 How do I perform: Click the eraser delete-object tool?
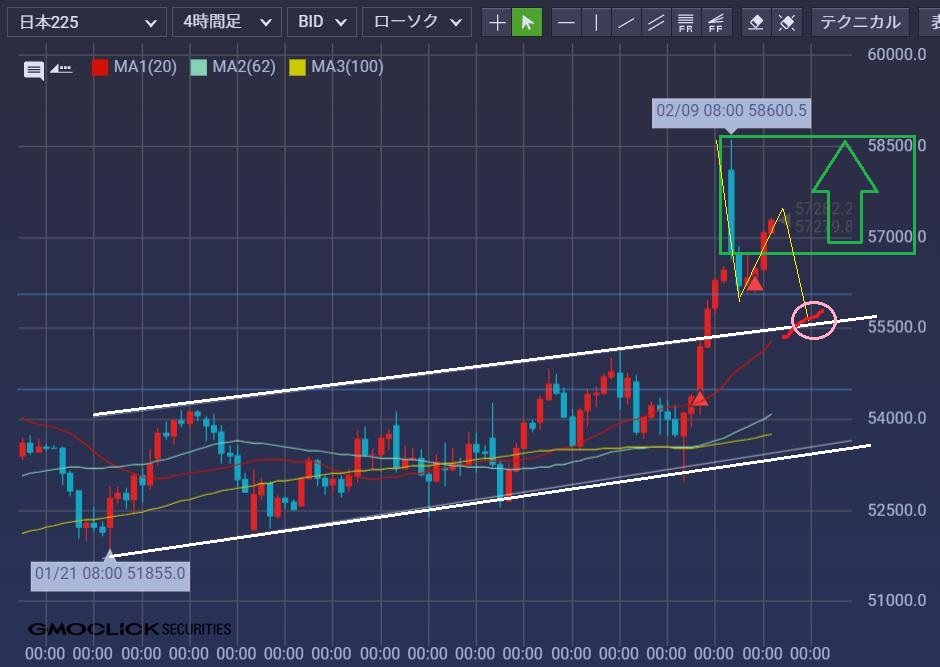pyautogui.click(x=757, y=22)
